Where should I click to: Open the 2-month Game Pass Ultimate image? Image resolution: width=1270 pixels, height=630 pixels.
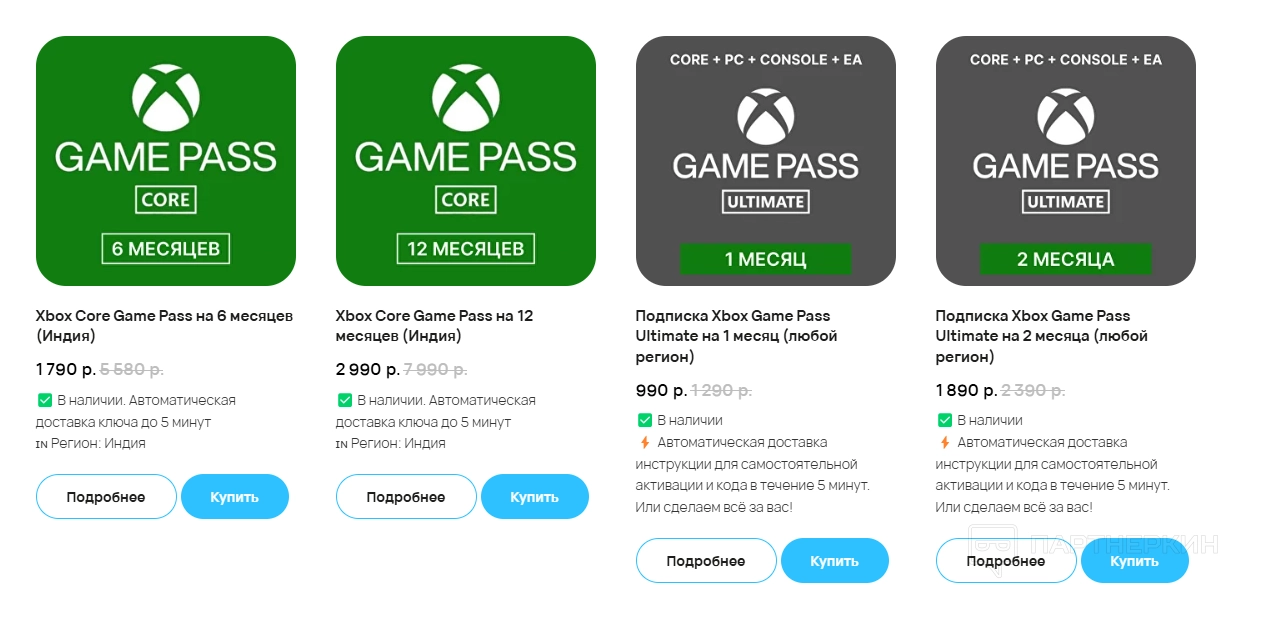[x=1065, y=161]
